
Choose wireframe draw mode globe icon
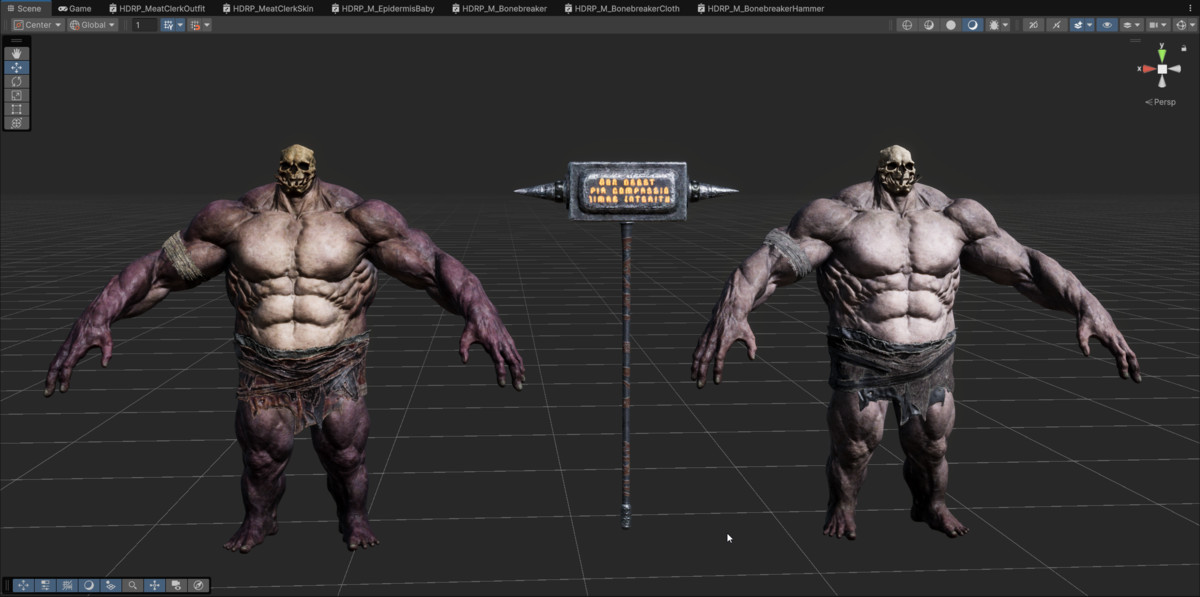907,25
